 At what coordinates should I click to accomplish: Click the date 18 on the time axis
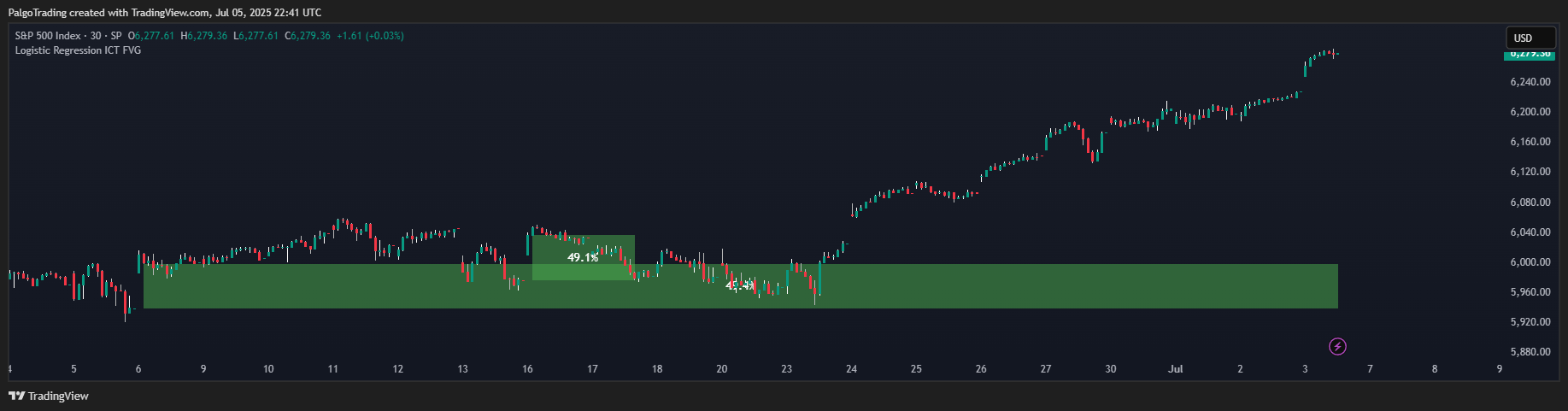pyautogui.click(x=657, y=369)
